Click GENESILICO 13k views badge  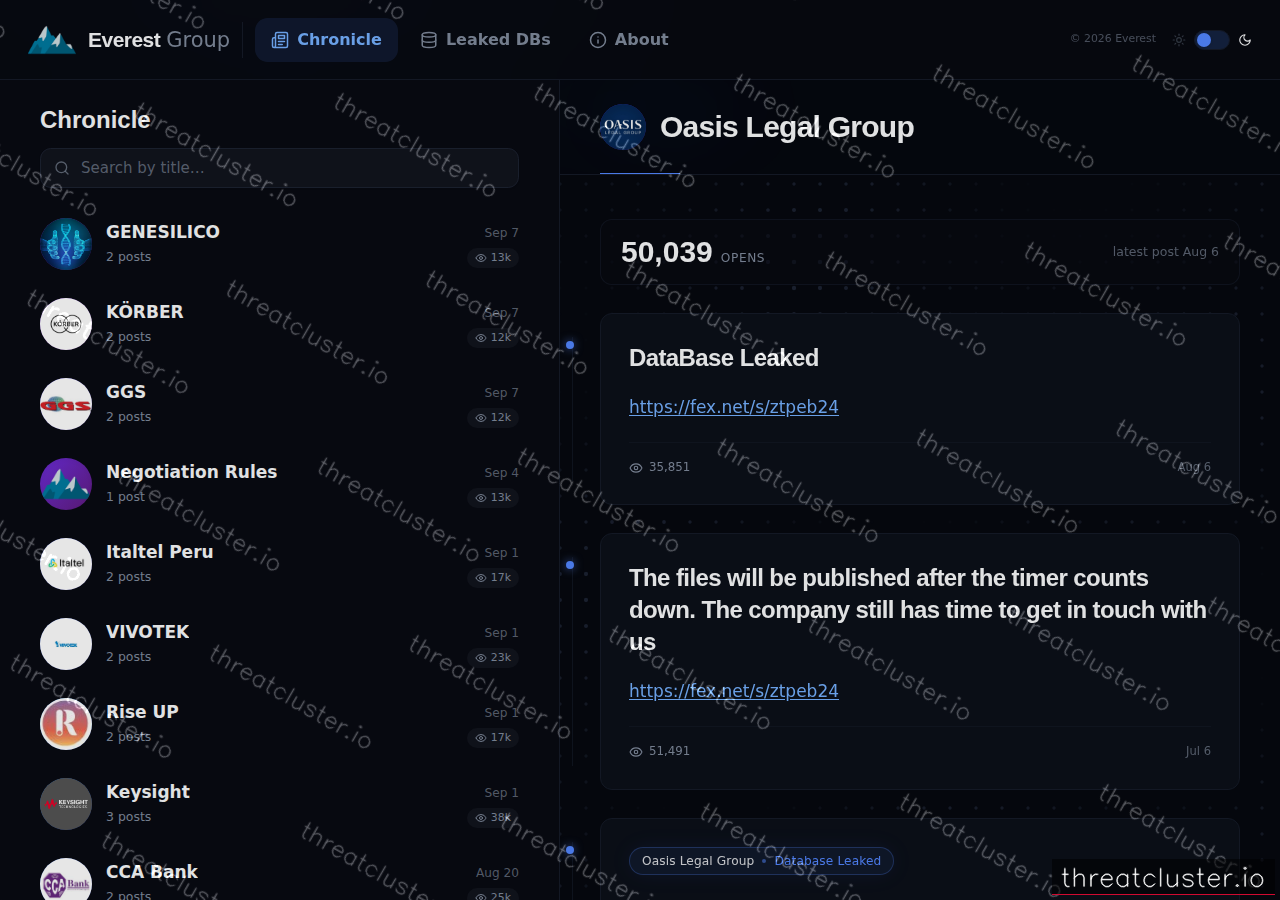(493, 258)
